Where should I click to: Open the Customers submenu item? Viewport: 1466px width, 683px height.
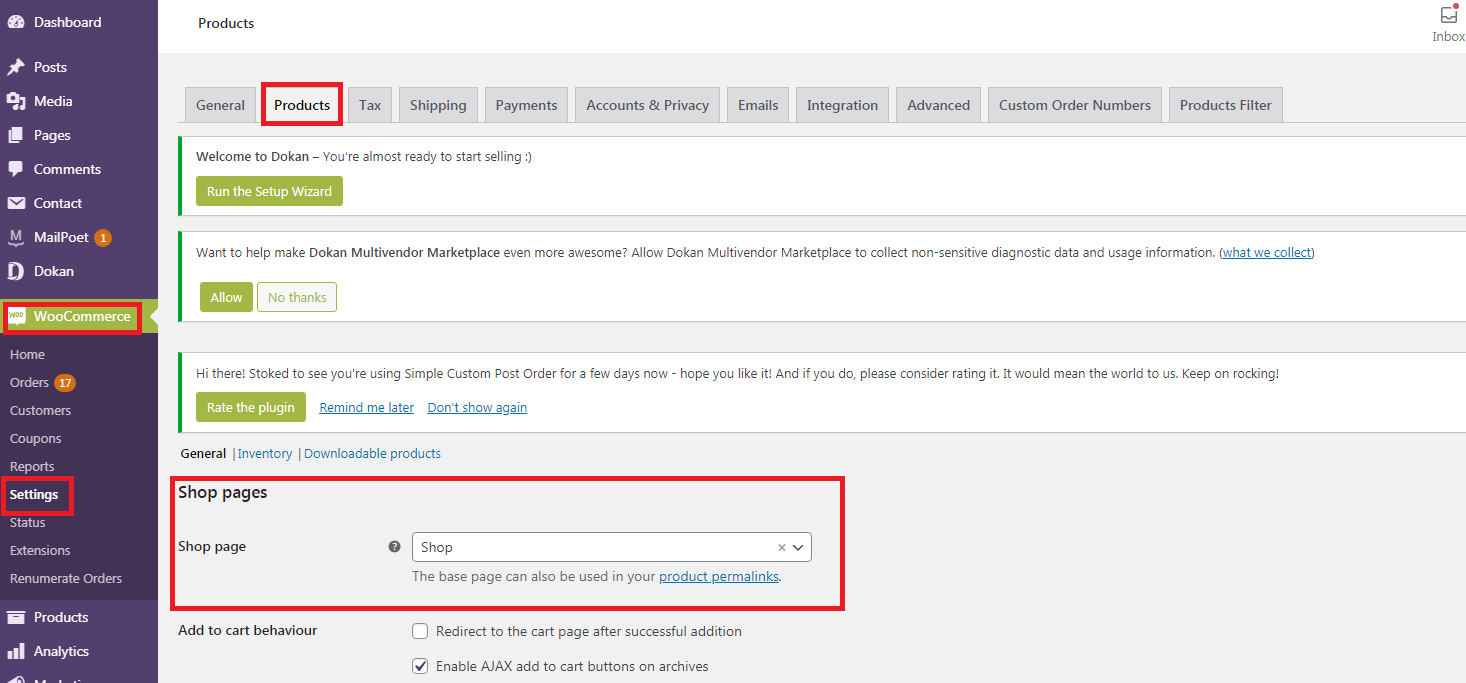[x=40, y=410]
